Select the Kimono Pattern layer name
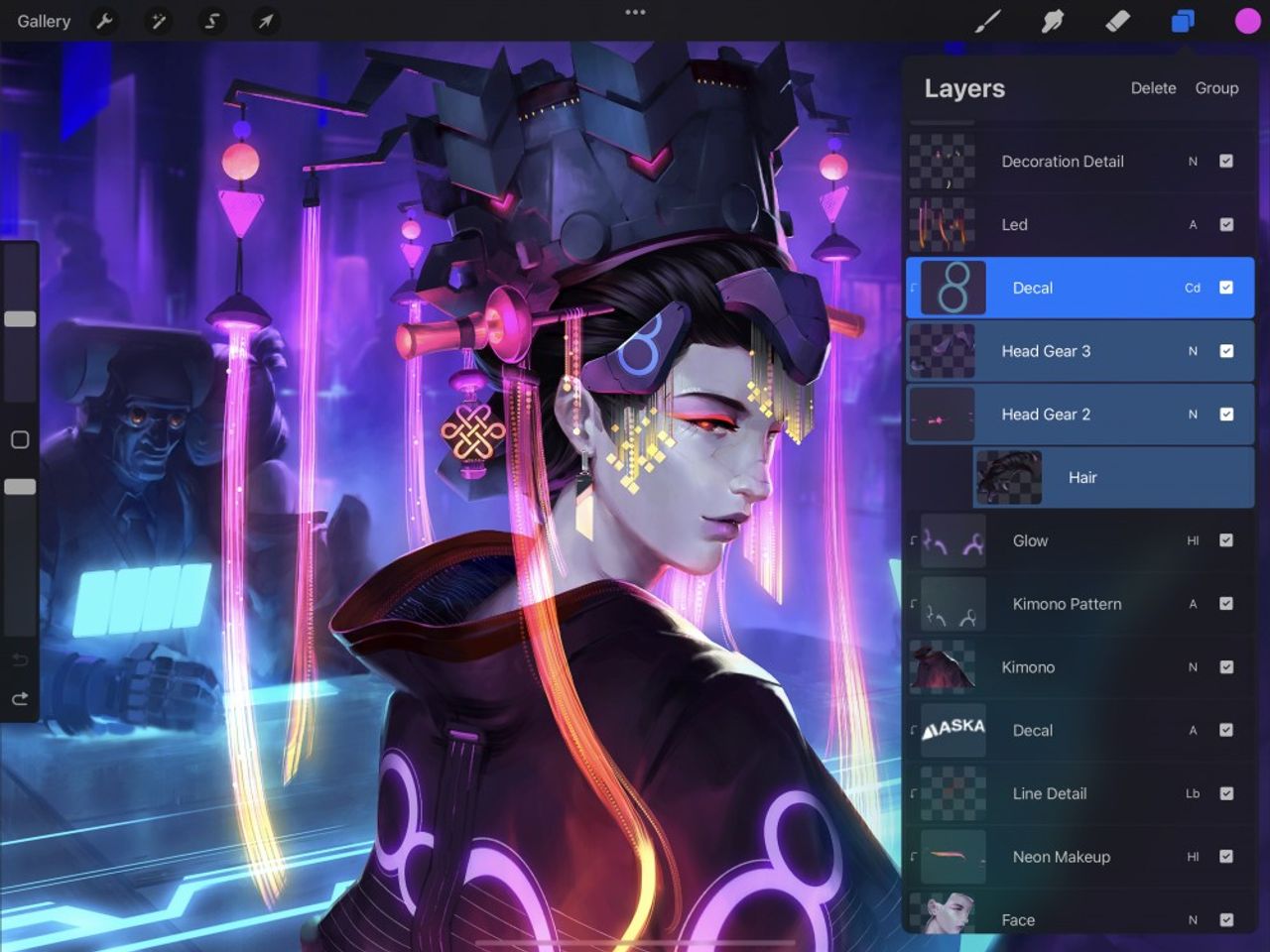The image size is (1270, 952). point(1067,604)
